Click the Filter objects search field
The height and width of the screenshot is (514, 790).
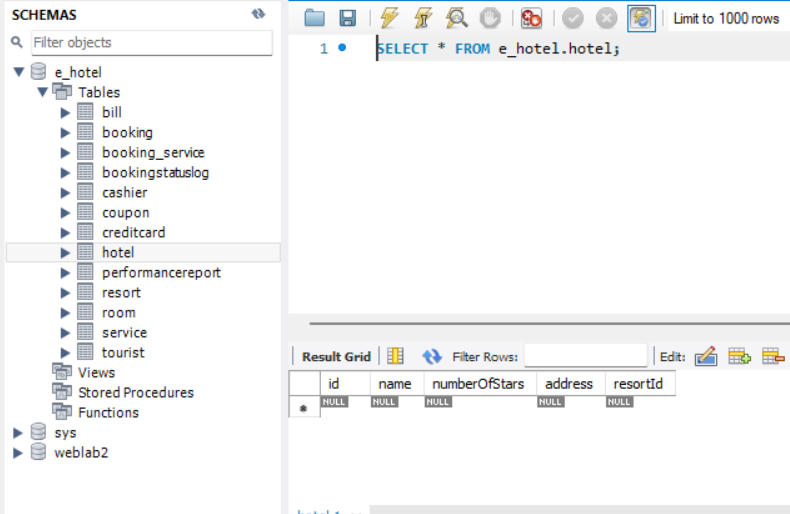[x=150, y=42]
